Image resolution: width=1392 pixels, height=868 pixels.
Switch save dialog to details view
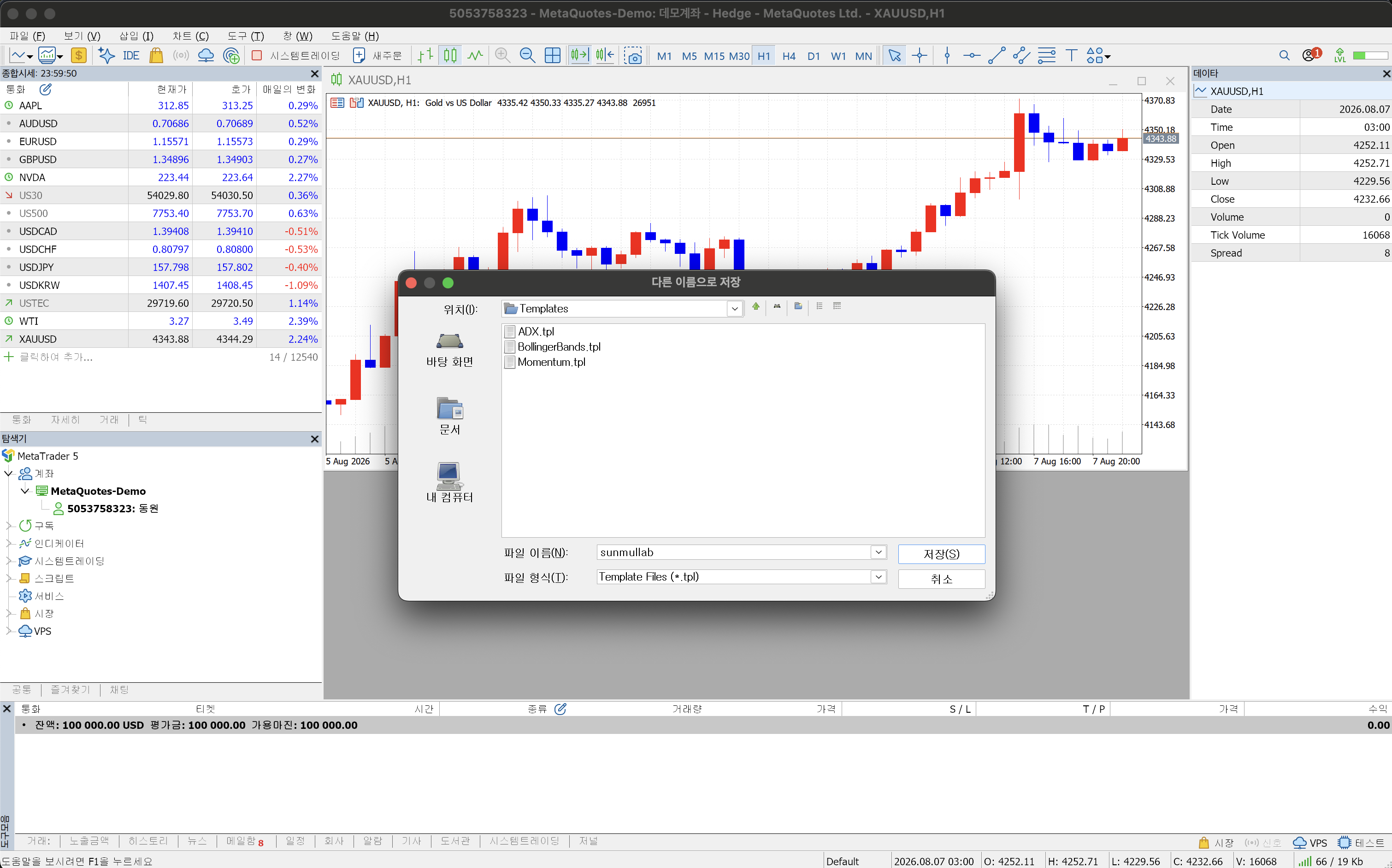point(837,306)
